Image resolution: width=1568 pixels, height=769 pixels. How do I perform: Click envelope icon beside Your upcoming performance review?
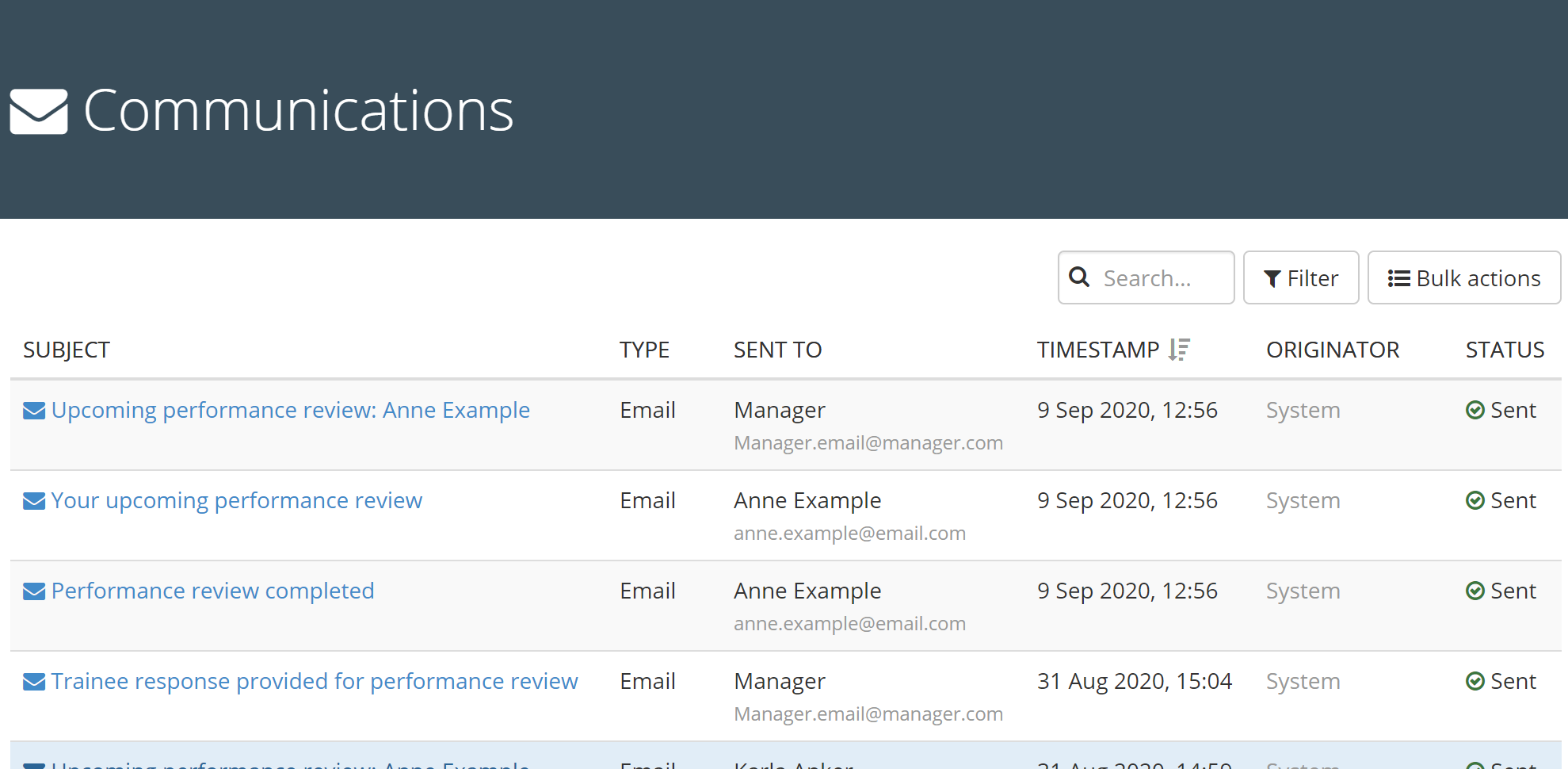[x=34, y=501]
